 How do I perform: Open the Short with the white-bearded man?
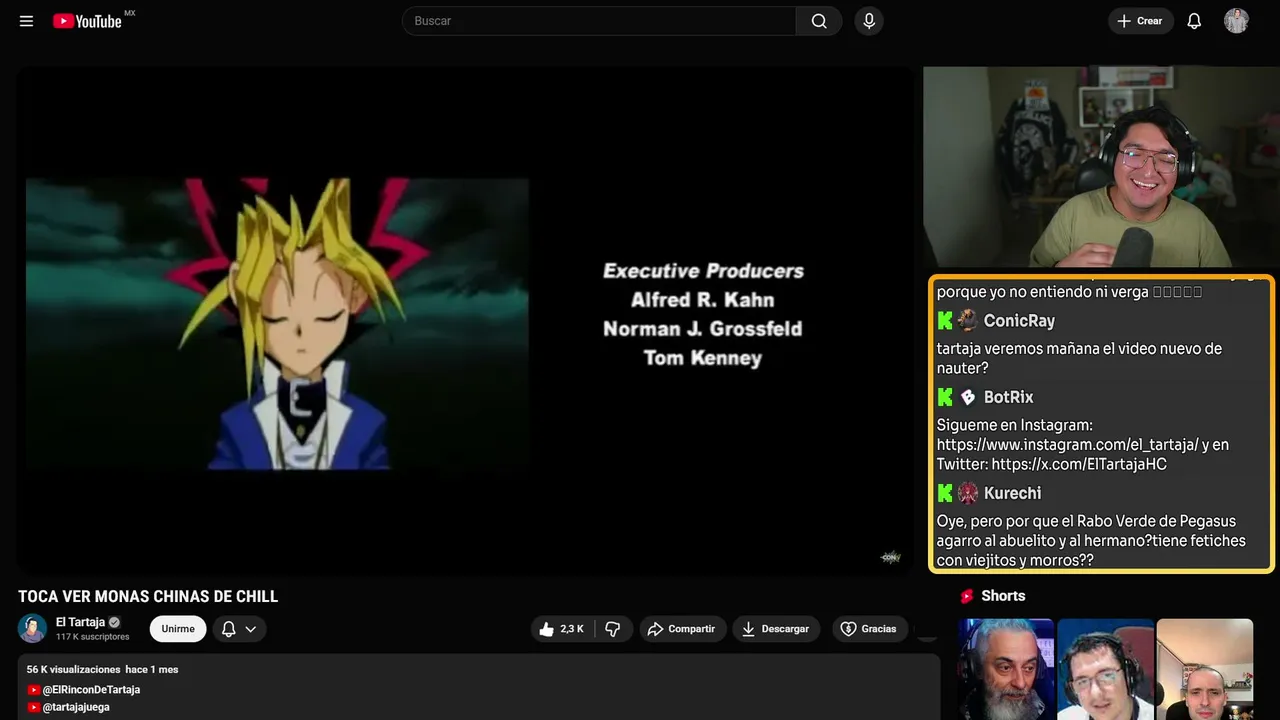pyautogui.click(x=1006, y=669)
